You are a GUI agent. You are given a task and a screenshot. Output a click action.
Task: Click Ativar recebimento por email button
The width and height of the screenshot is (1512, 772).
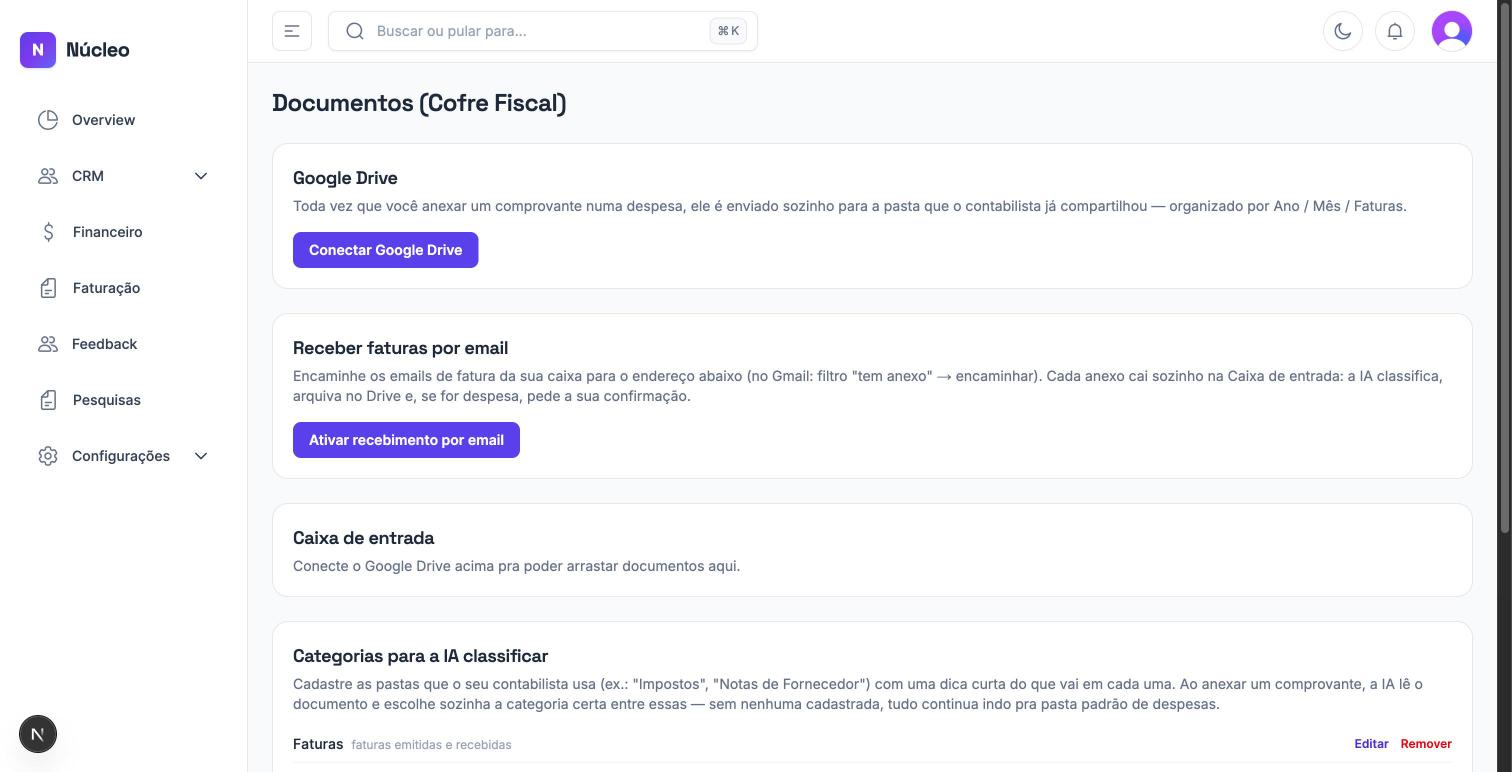[406, 440]
